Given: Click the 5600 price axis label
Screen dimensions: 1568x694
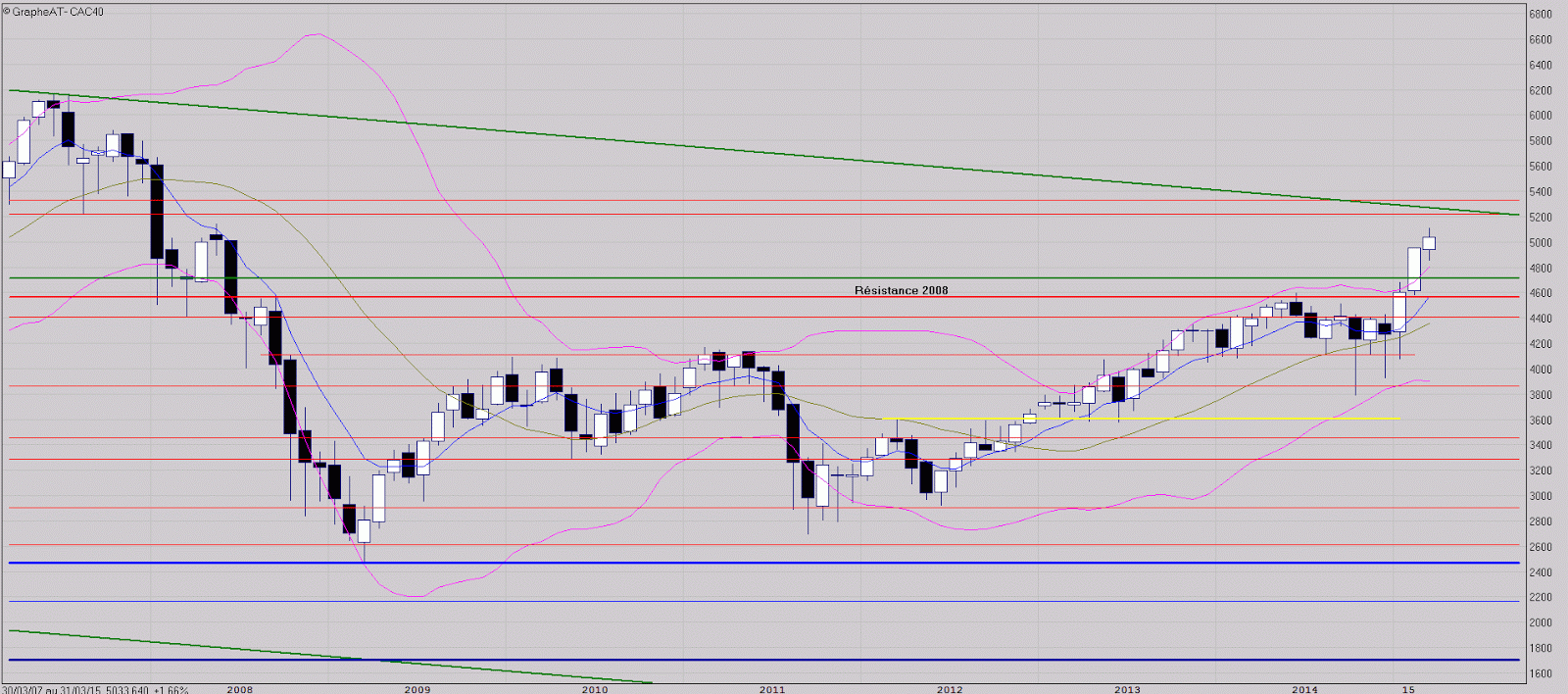Looking at the screenshot, I should point(1541,167).
